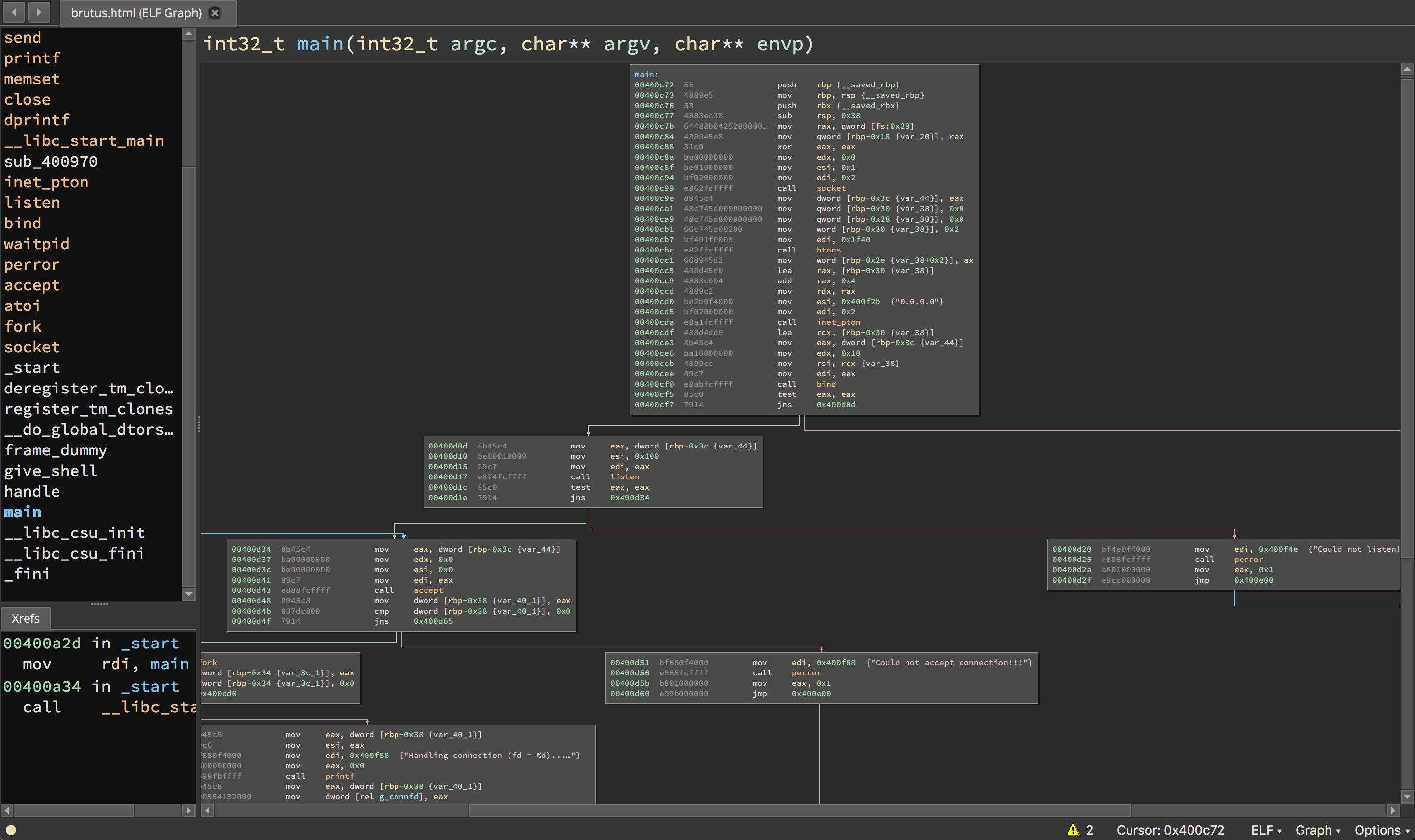Select perror in function list
The width and height of the screenshot is (1415, 840).
click(x=32, y=264)
